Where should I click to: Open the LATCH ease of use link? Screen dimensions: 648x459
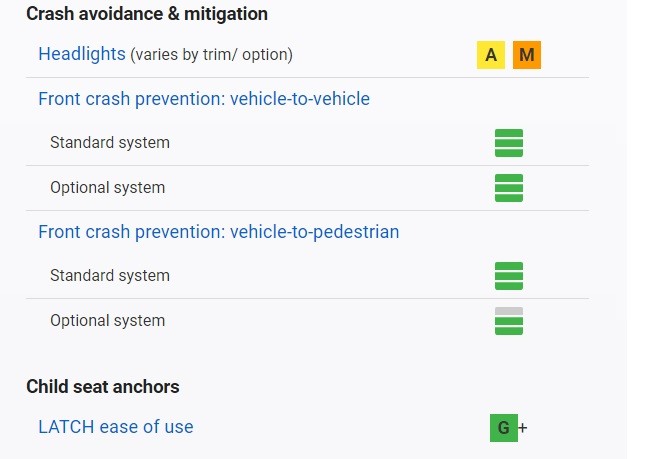[116, 427]
